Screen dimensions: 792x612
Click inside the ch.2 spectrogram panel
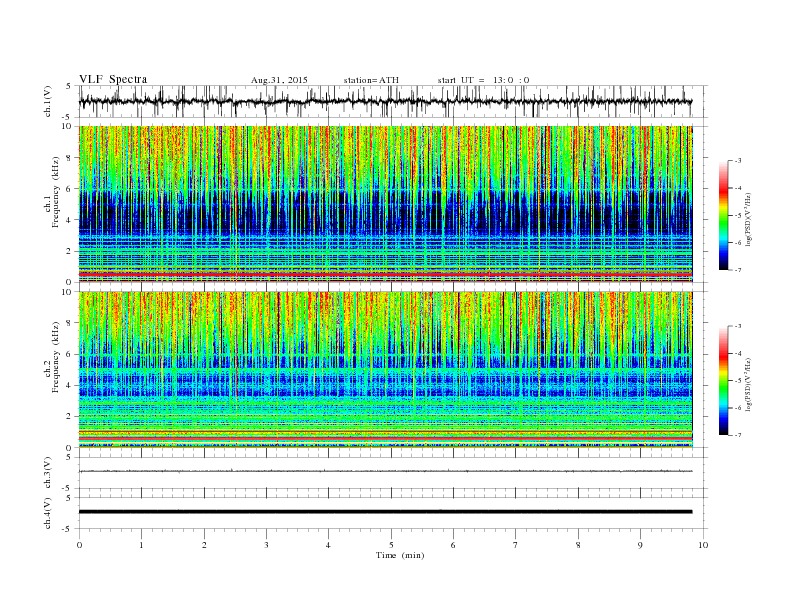[x=385, y=370]
